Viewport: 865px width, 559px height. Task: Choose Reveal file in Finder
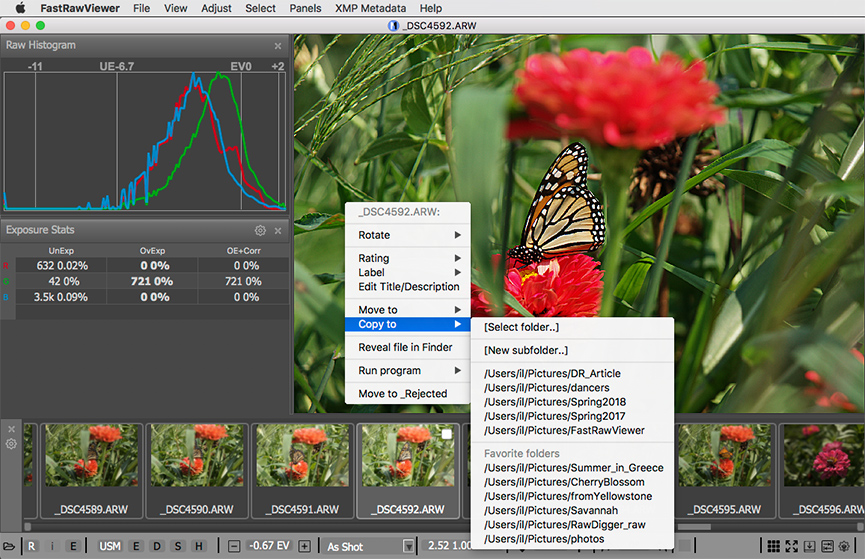pyautogui.click(x=405, y=348)
